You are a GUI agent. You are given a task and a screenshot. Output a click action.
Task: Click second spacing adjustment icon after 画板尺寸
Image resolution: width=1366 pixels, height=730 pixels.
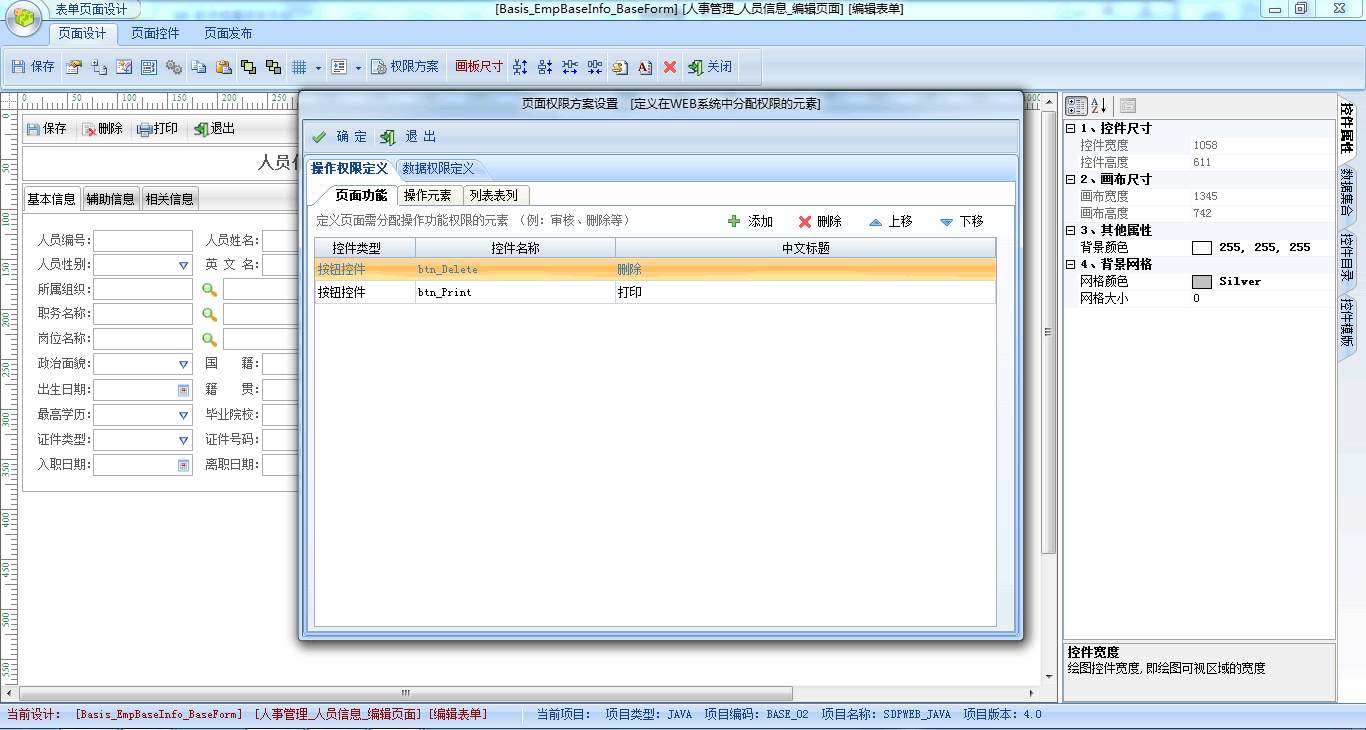pos(545,67)
